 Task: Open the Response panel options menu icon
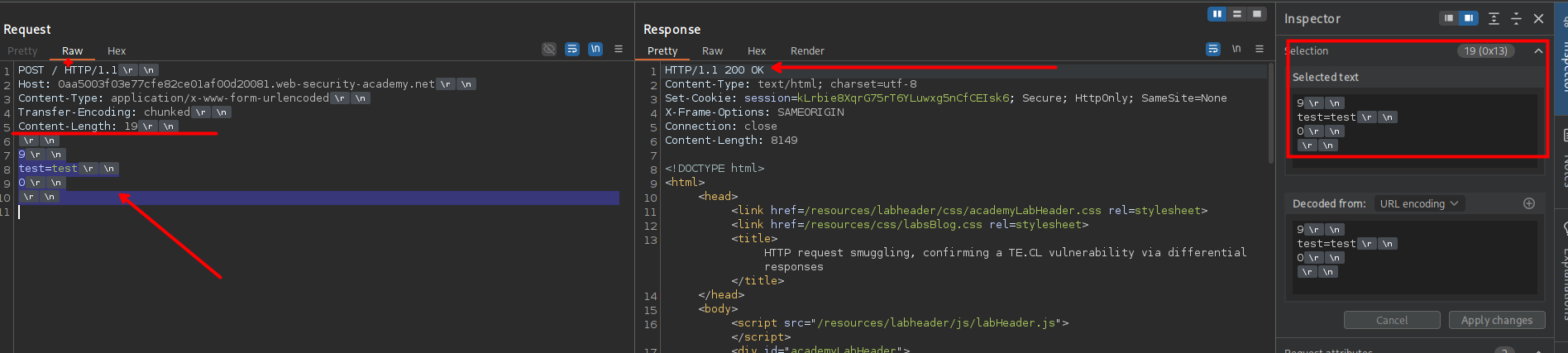coord(1260,50)
